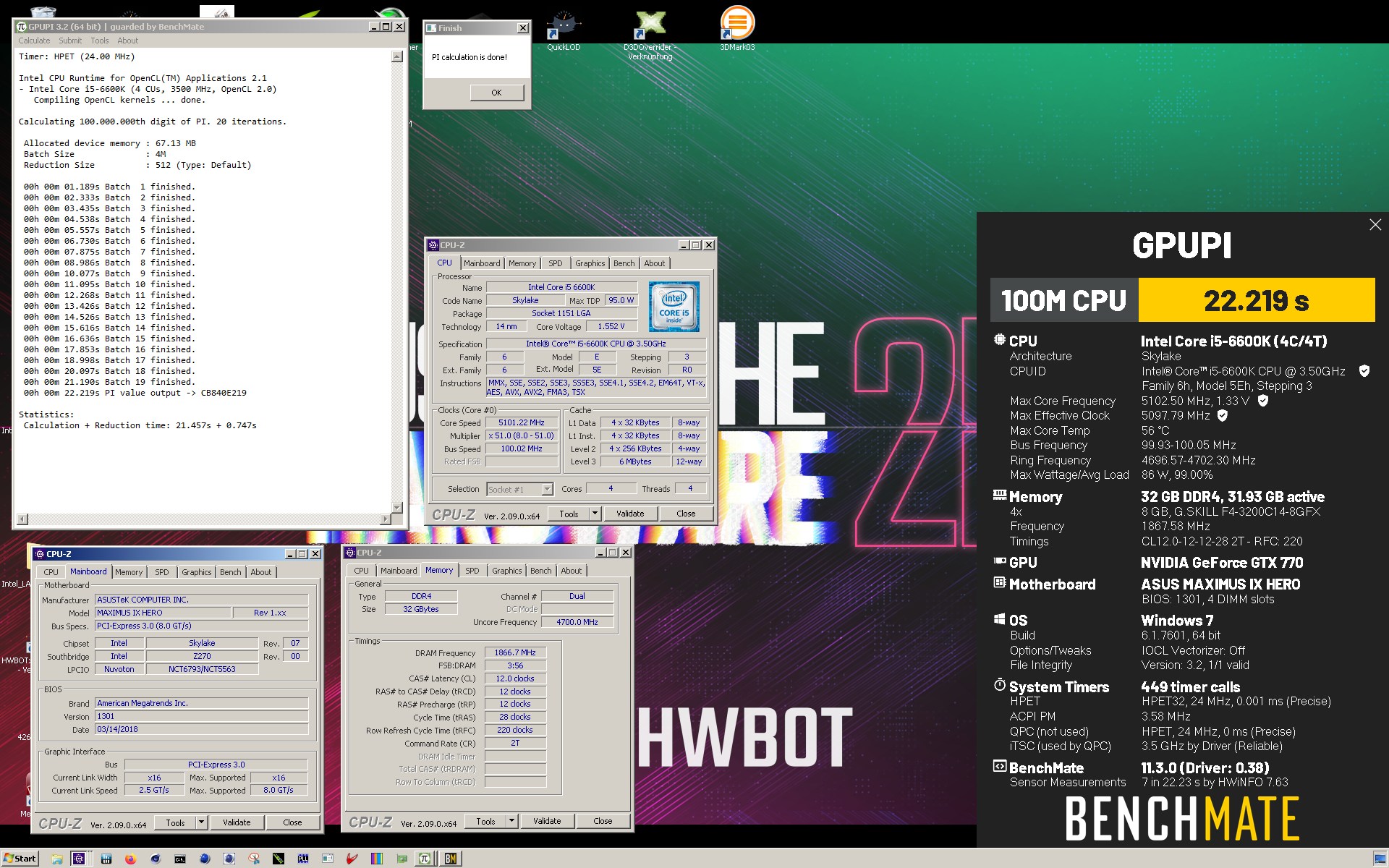Click Close in the CPU-Z CPU window
The width and height of the screenshot is (1389, 868).
[686, 514]
